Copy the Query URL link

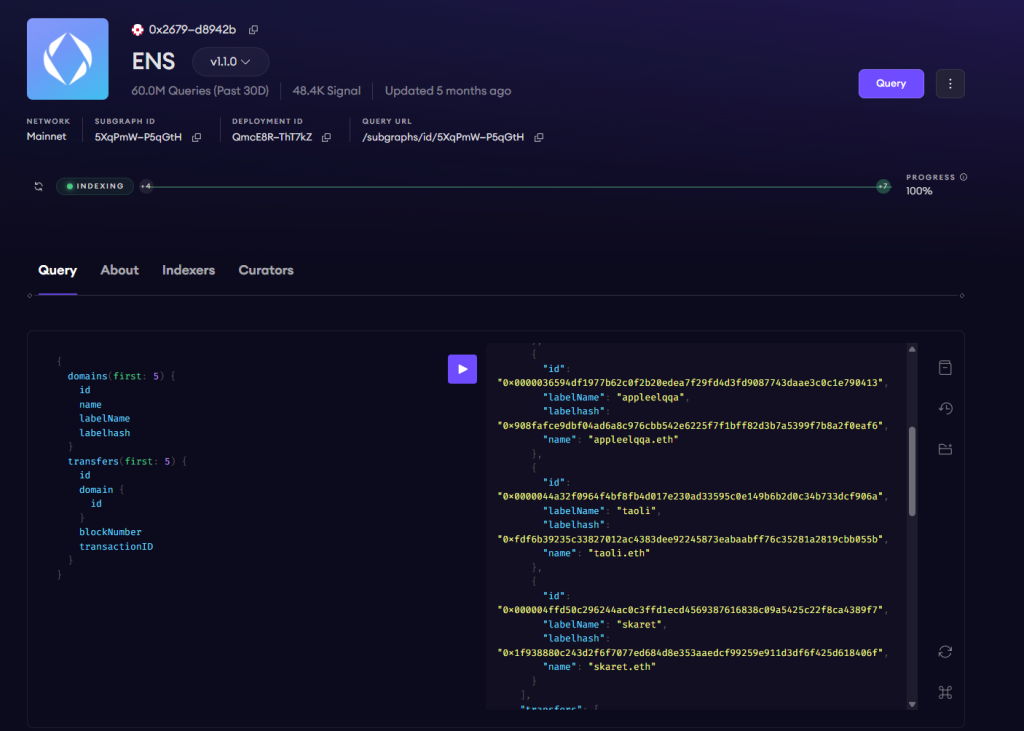tap(538, 137)
